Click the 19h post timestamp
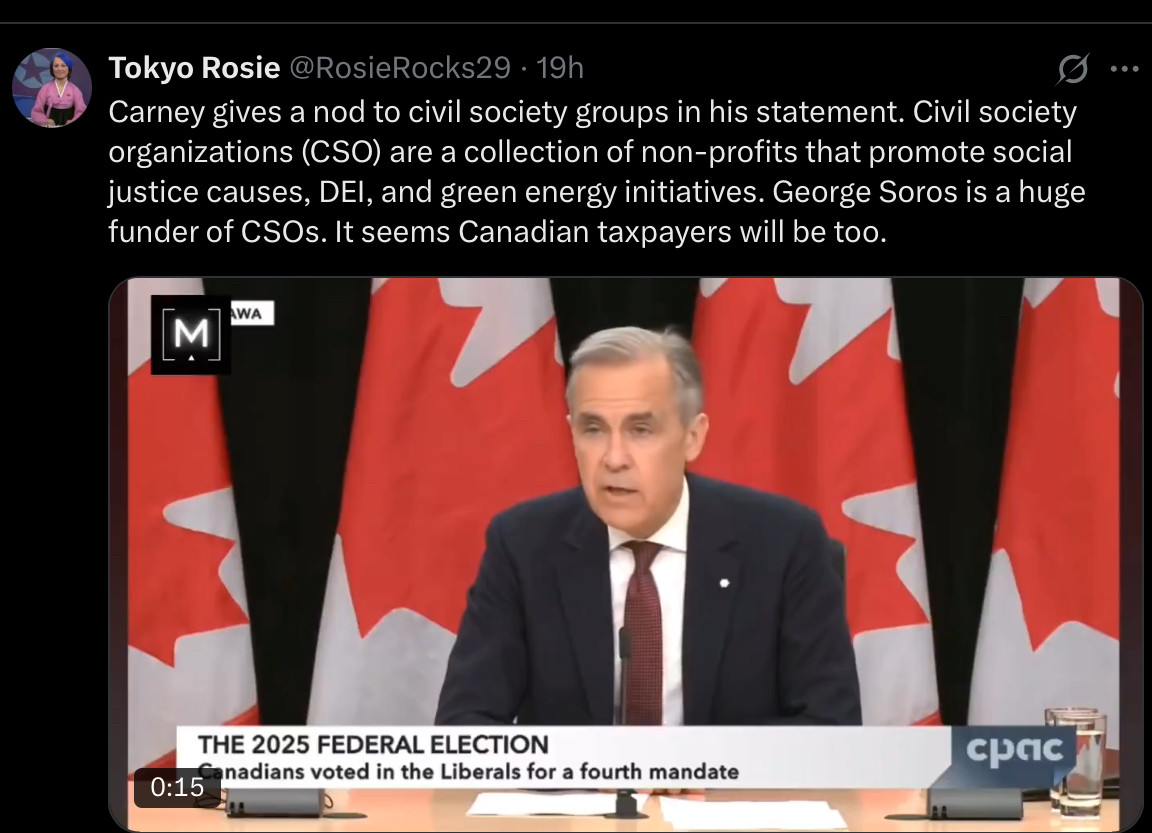 click(x=560, y=68)
